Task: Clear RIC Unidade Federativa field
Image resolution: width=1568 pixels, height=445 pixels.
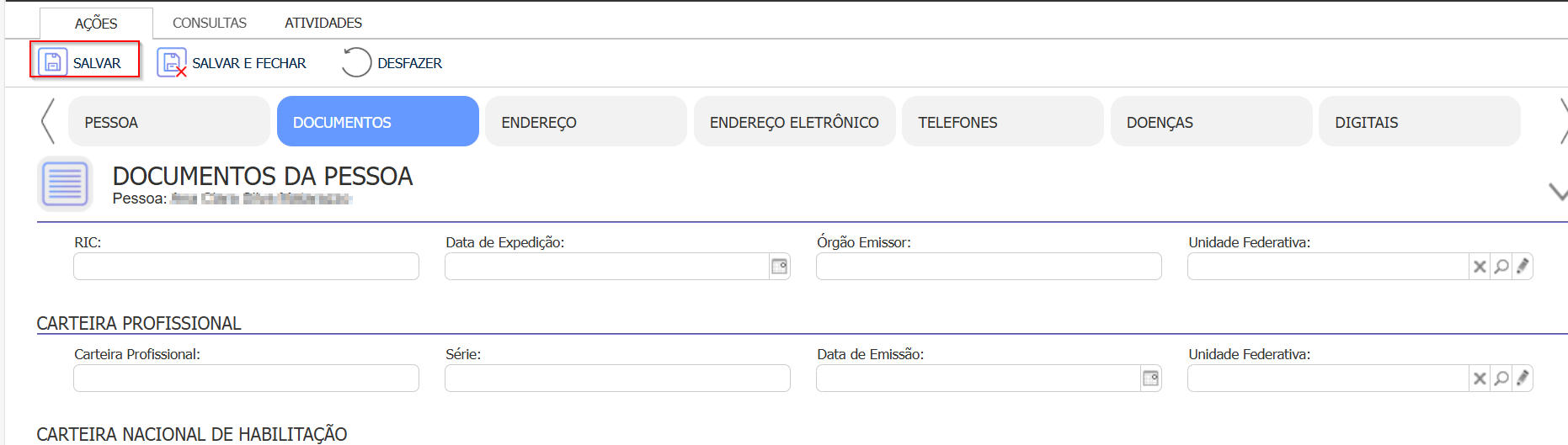Action: click(1480, 267)
